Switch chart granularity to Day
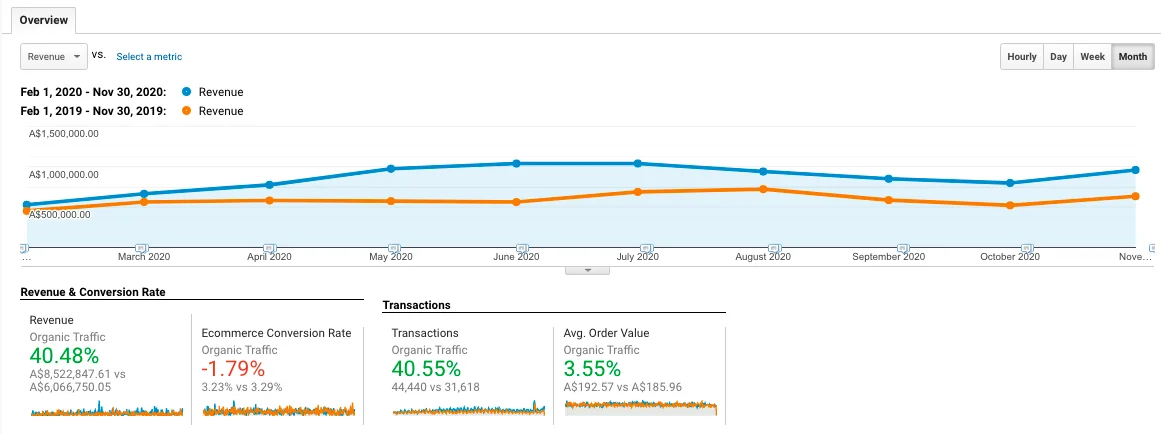 [1058, 57]
